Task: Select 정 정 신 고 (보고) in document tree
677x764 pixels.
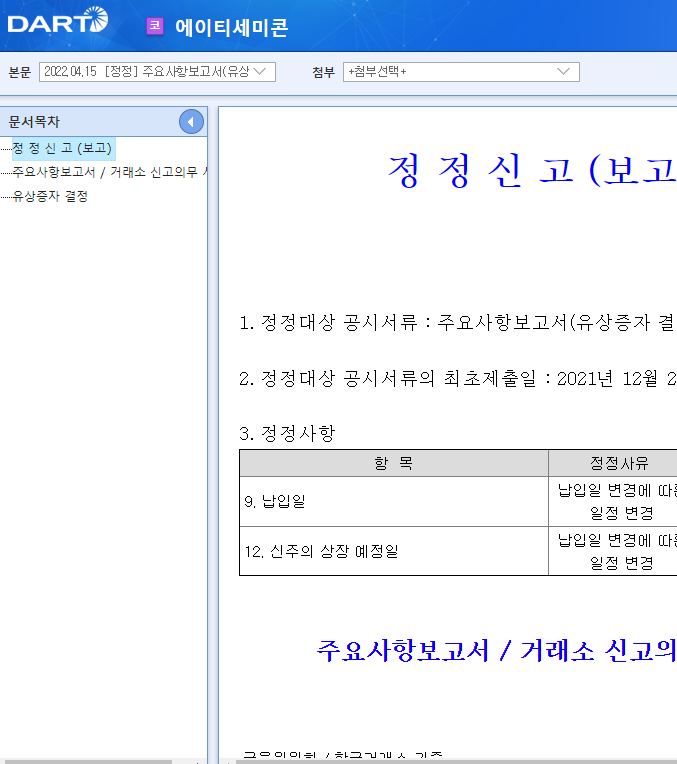Action: pos(62,148)
